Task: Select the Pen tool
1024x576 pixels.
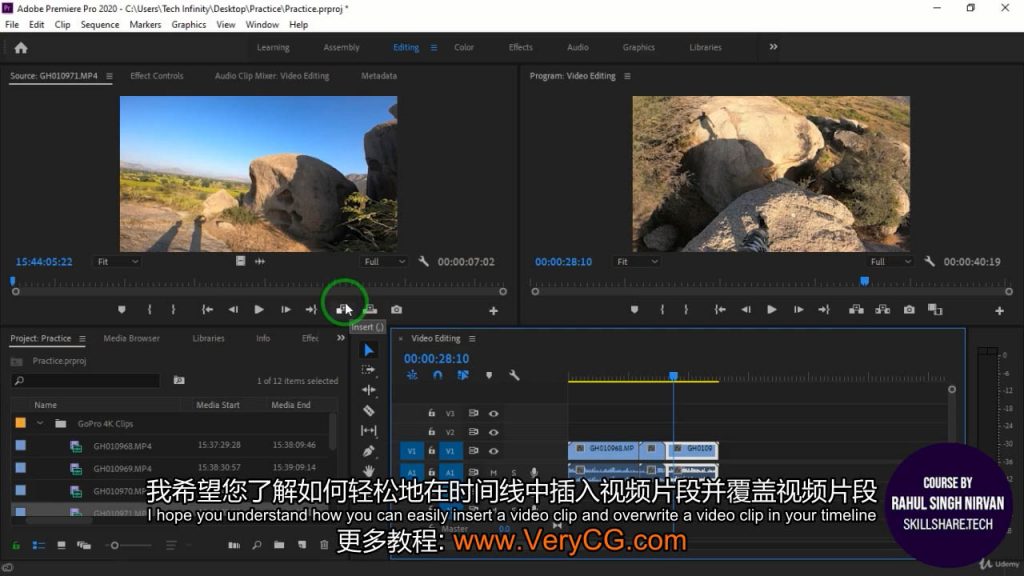Action: pos(368,451)
